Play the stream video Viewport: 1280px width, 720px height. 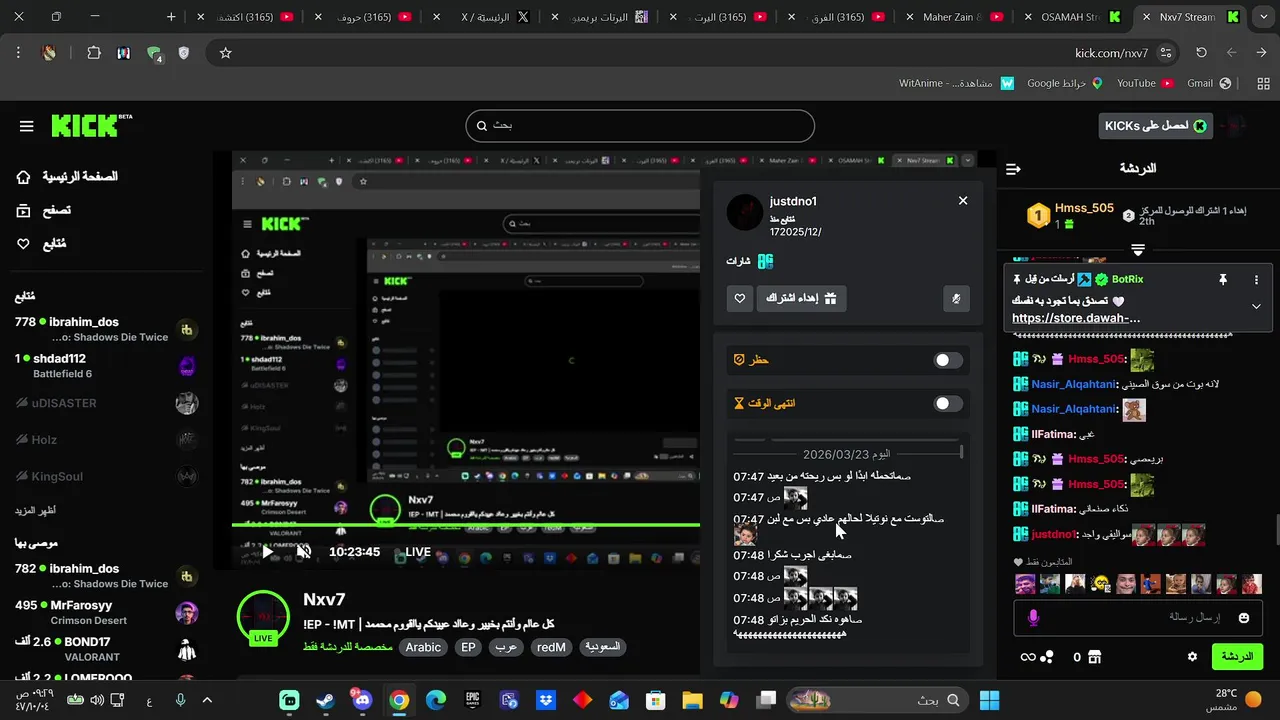267,551
